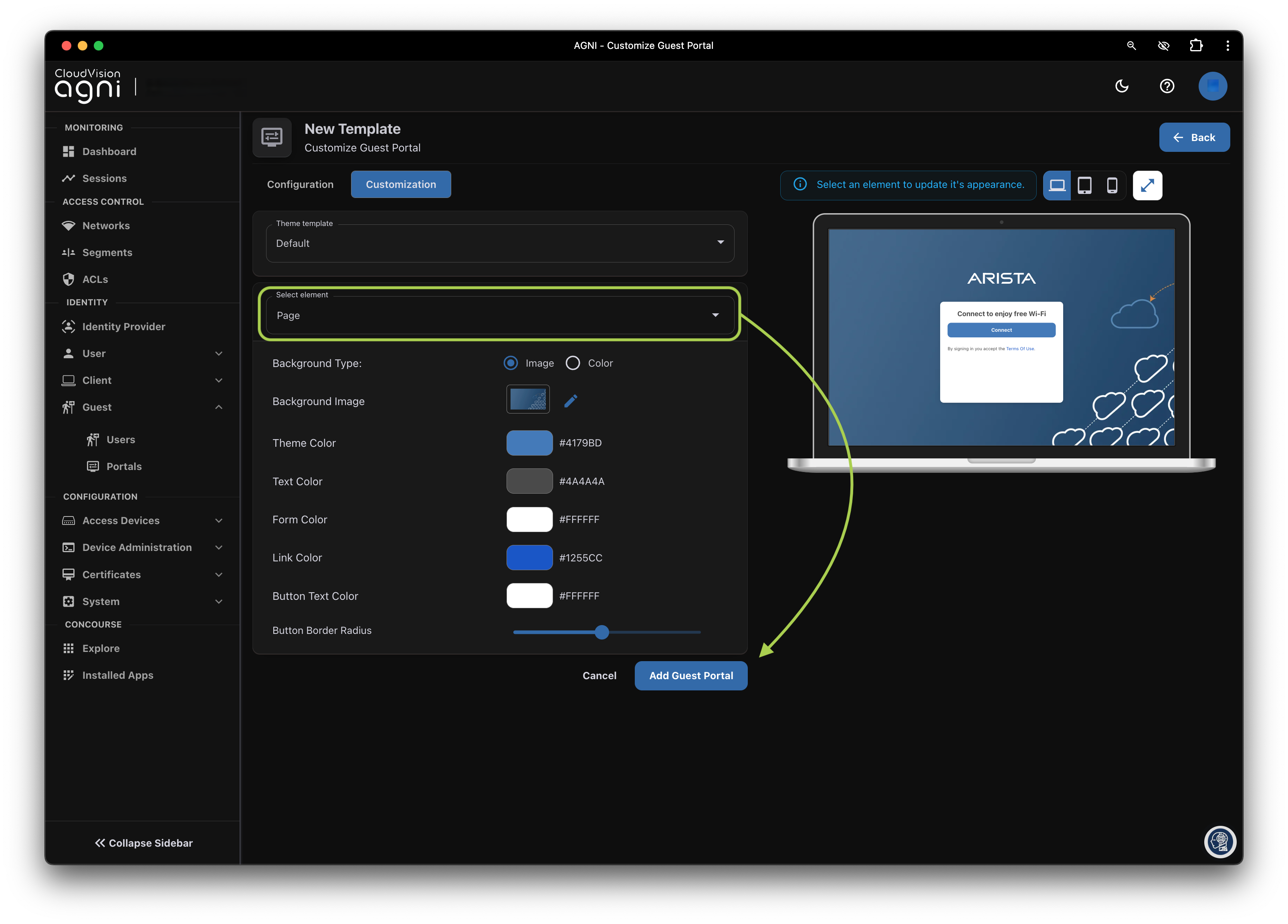Select the mobile phone preview icon
This screenshot has width=1288, height=924.
[x=1112, y=185]
